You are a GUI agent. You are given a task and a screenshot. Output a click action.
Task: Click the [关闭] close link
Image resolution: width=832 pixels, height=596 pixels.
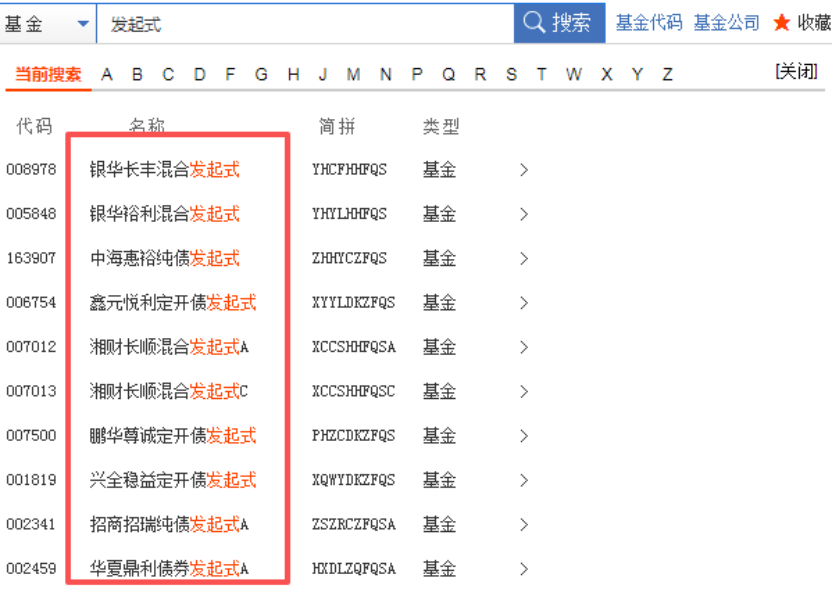click(x=796, y=71)
